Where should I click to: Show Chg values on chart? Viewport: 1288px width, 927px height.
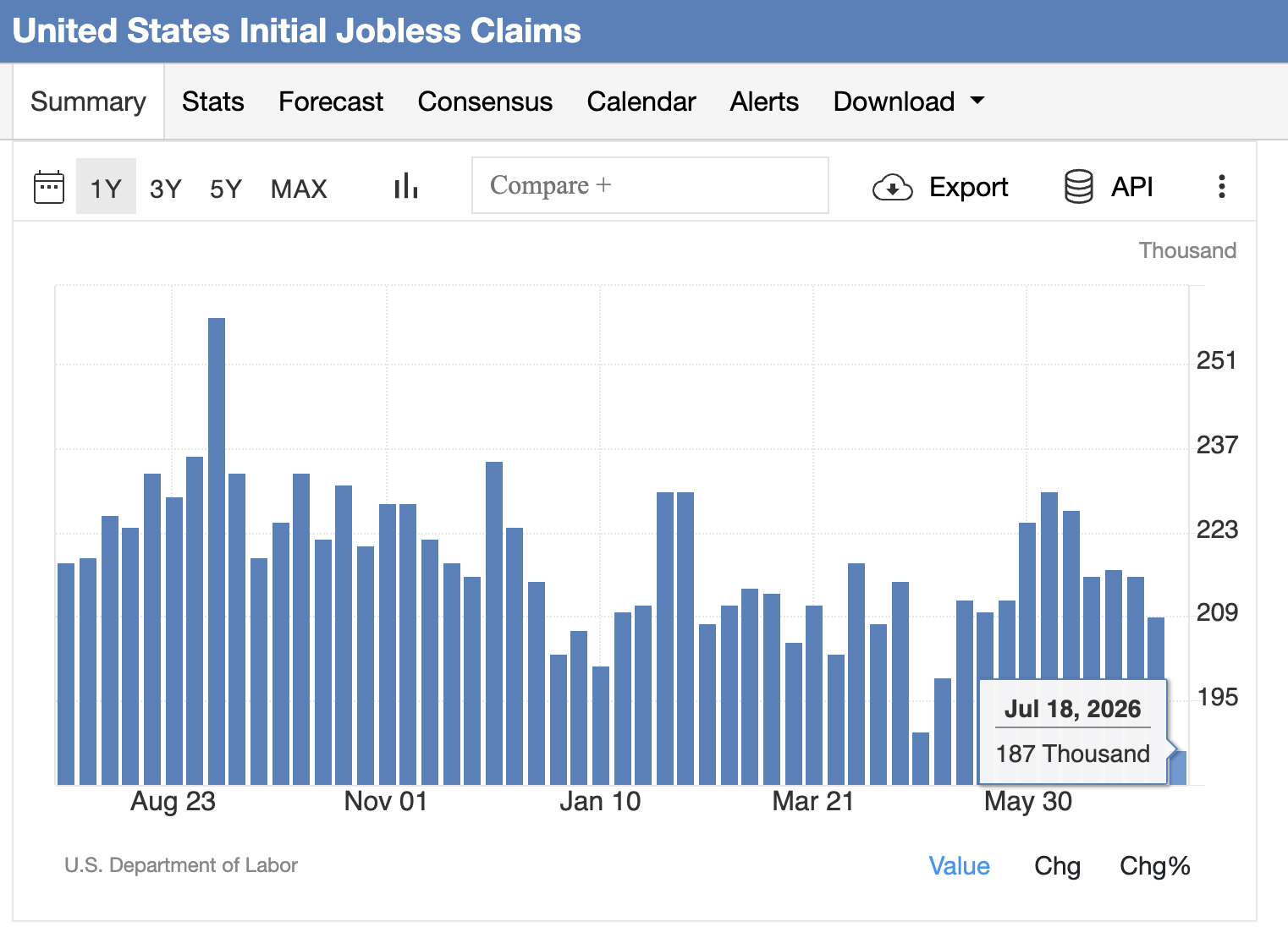(1057, 865)
